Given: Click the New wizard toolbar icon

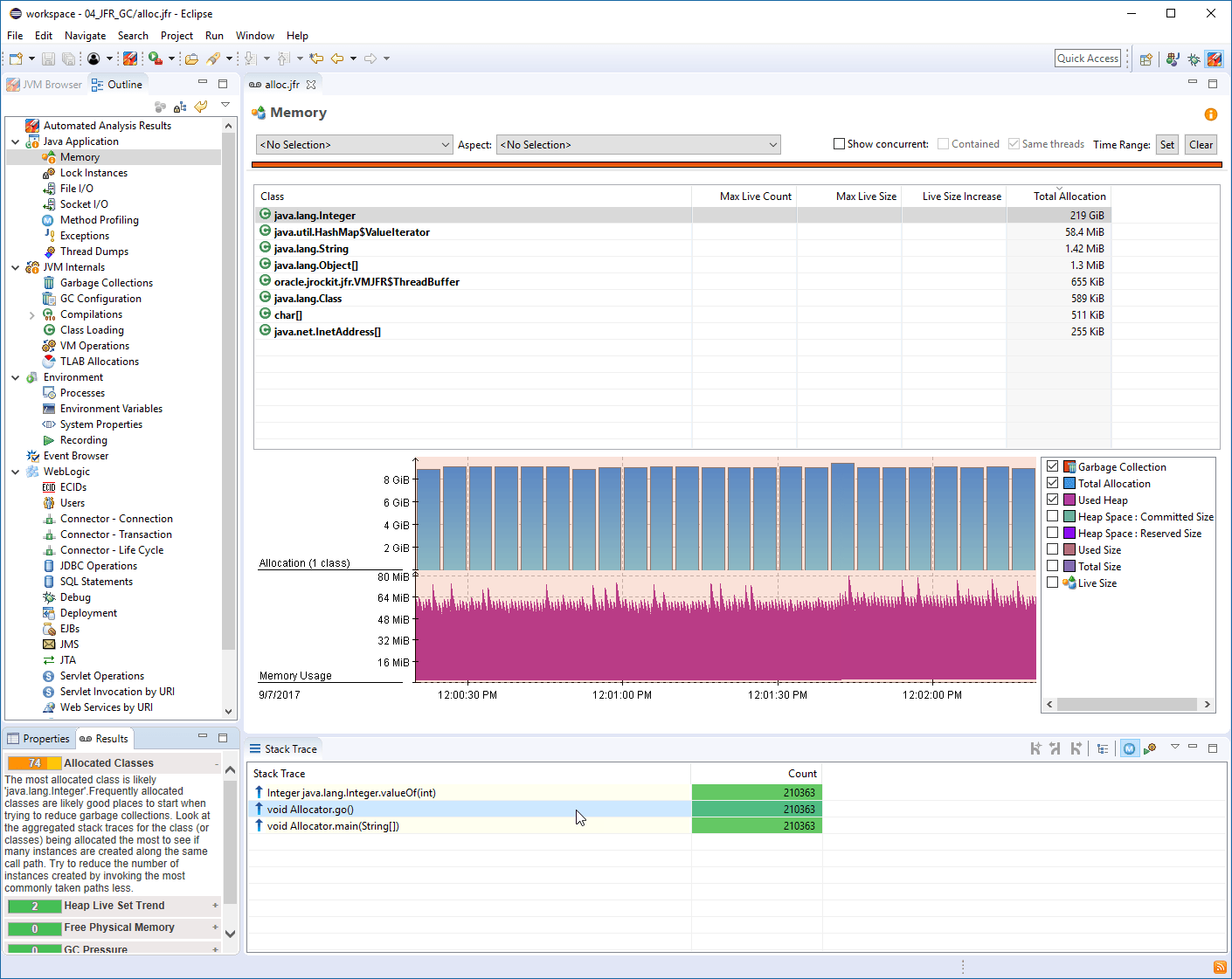Looking at the screenshot, I should tap(16, 59).
